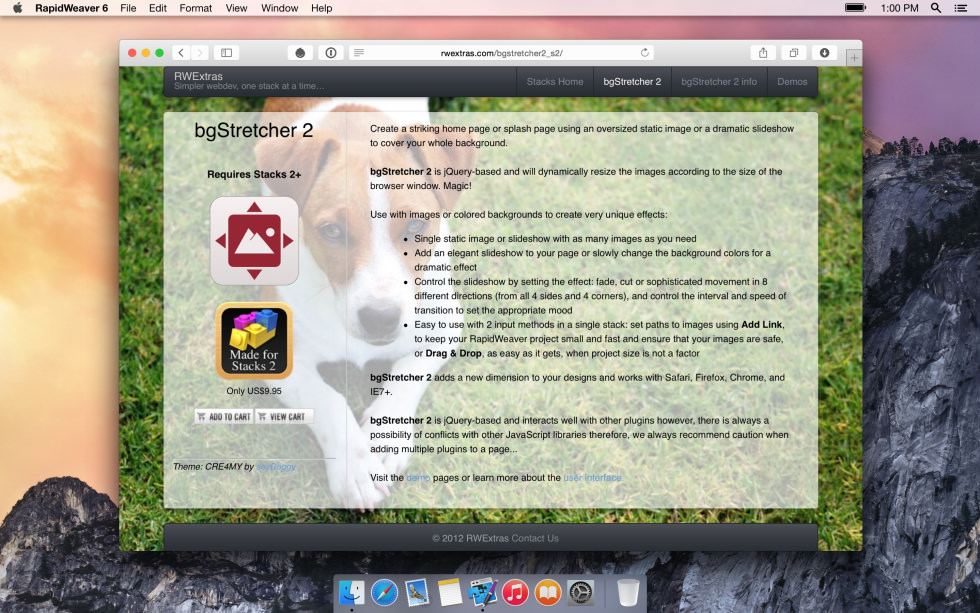Follow the demo link in text

(418, 478)
